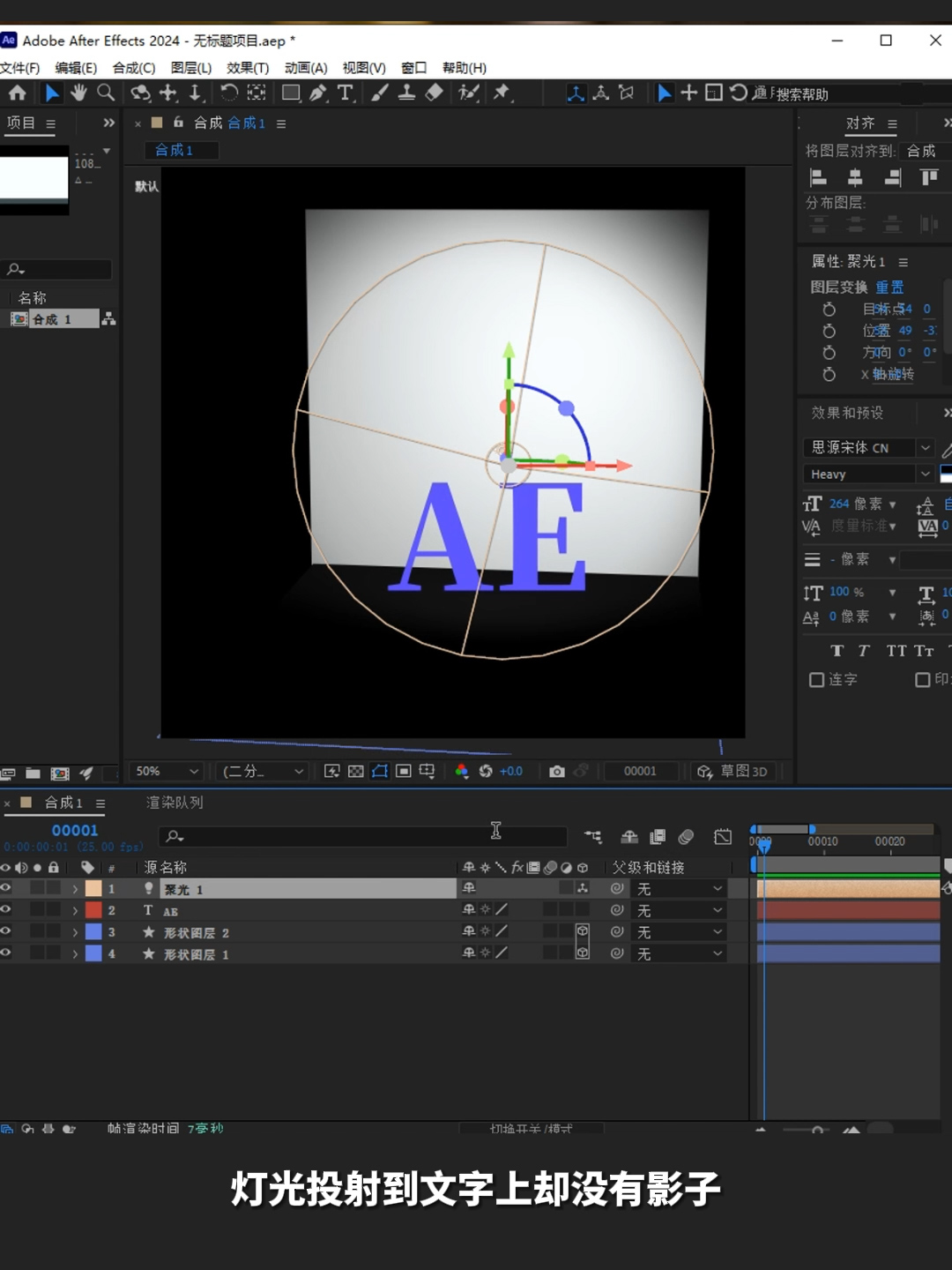
Task: Align layers to left edge
Action: coord(818,177)
